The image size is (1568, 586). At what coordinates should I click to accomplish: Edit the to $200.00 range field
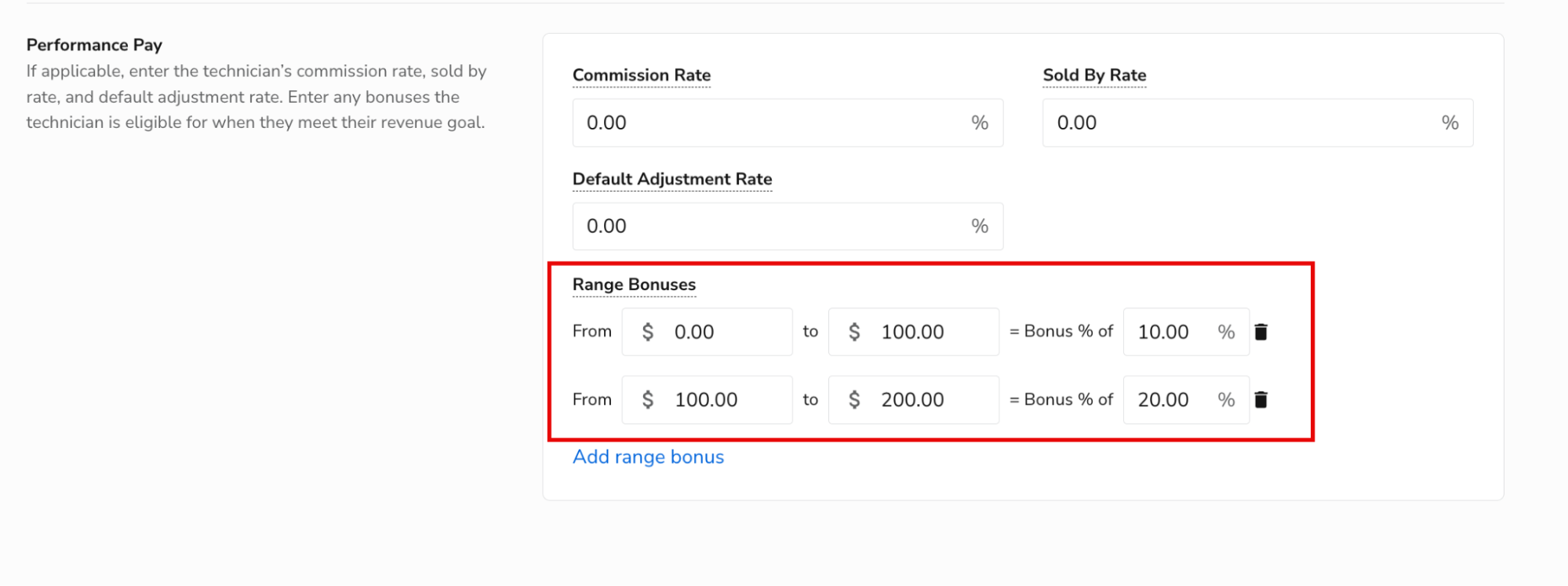914,399
